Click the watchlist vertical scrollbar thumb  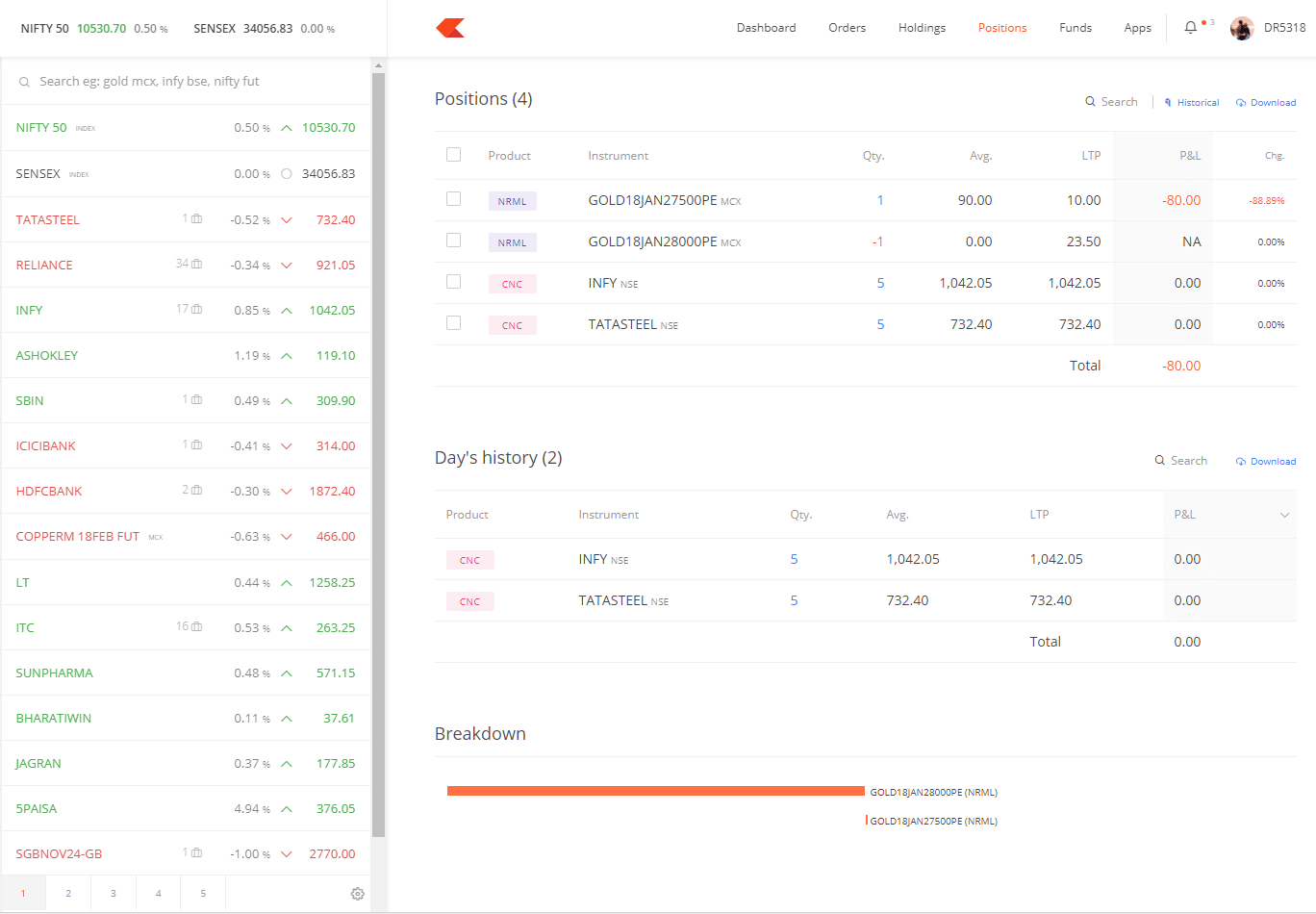click(x=378, y=455)
